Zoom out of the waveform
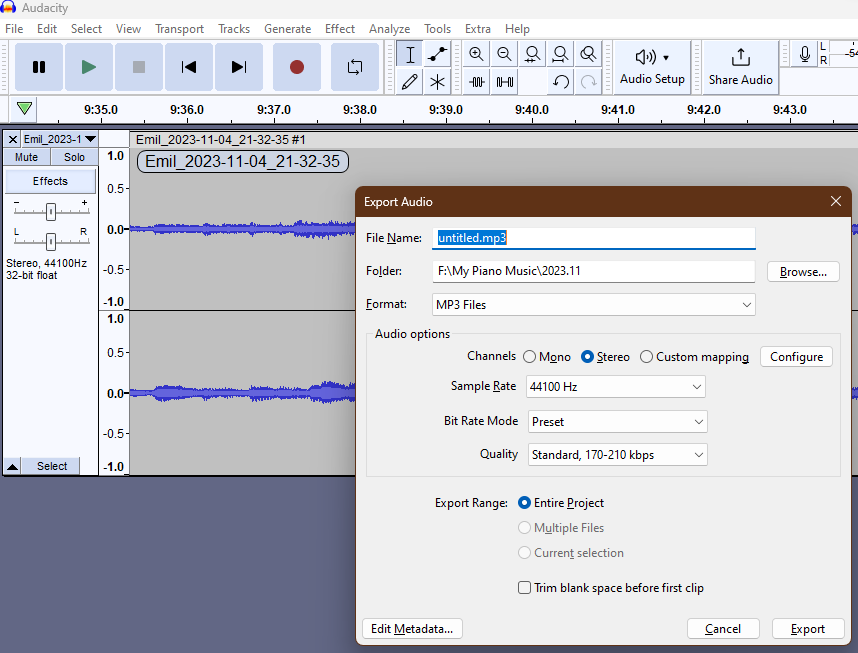Screen dimensions: 858x653 click(505, 54)
